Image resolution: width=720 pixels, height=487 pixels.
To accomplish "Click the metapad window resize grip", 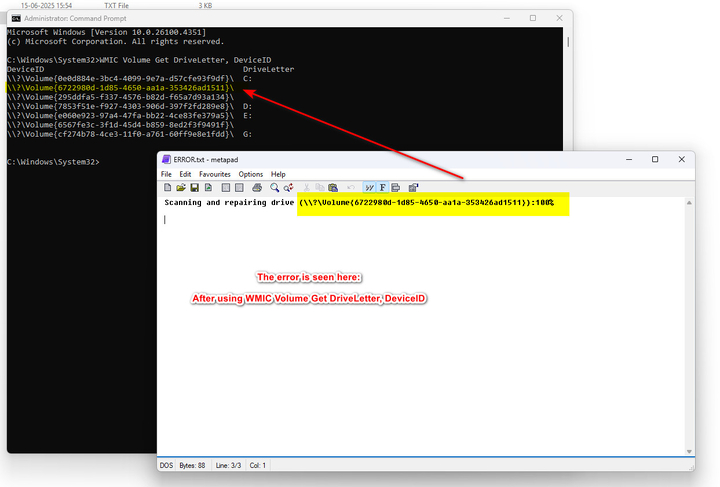I will [x=691, y=467].
